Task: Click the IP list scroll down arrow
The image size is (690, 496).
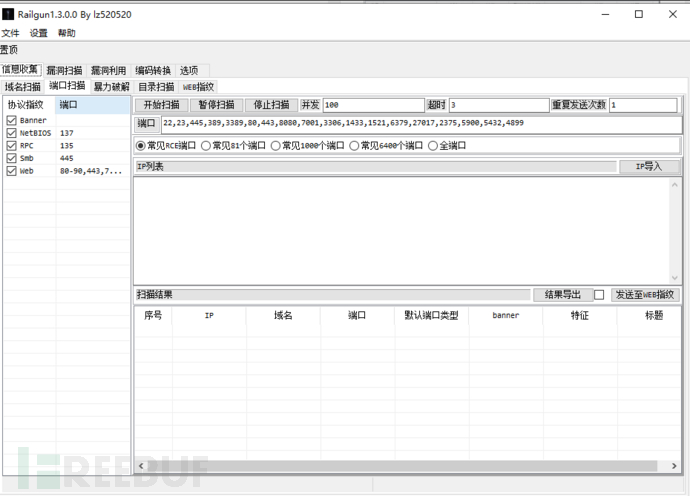Action: [x=675, y=278]
